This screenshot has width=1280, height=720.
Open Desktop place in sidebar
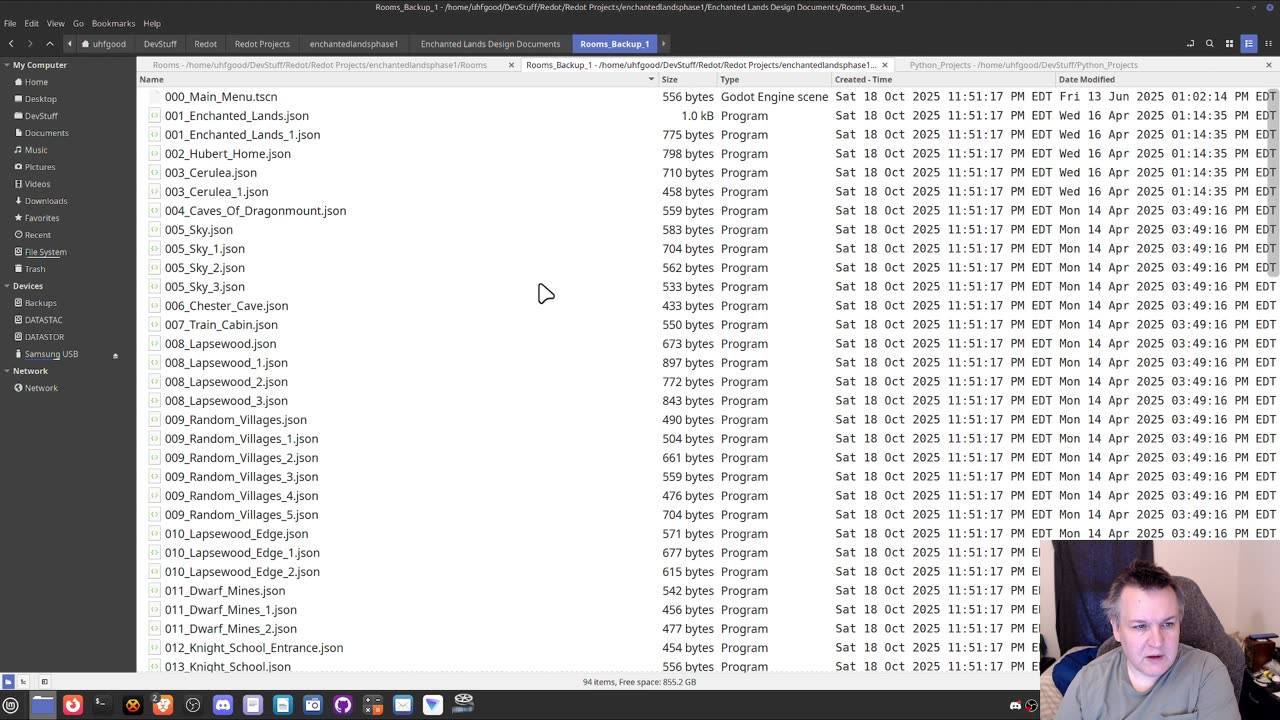click(x=40, y=99)
